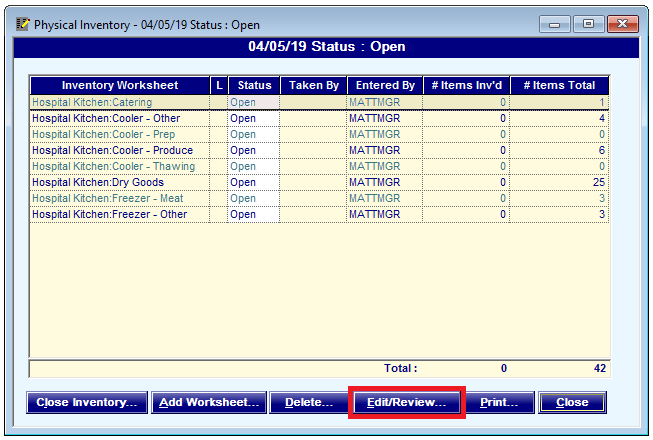This screenshot has height=440, width=653.
Task: Click the Close button at bottom right
Action: click(572, 402)
